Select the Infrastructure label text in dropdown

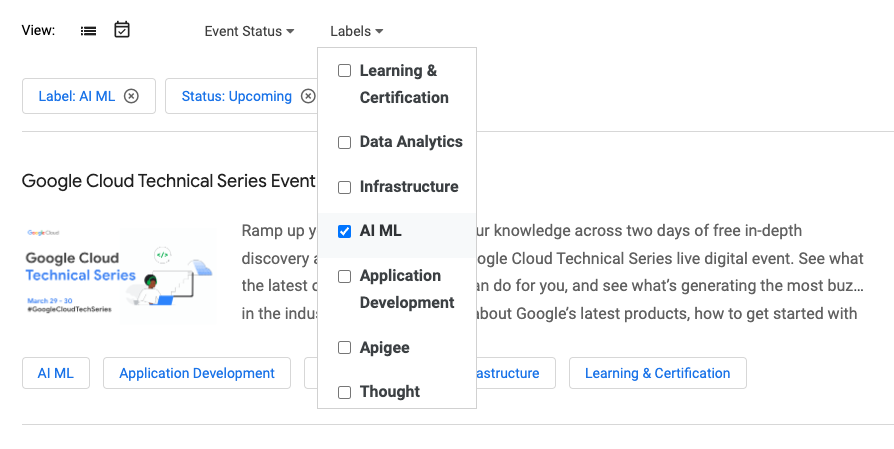409,187
